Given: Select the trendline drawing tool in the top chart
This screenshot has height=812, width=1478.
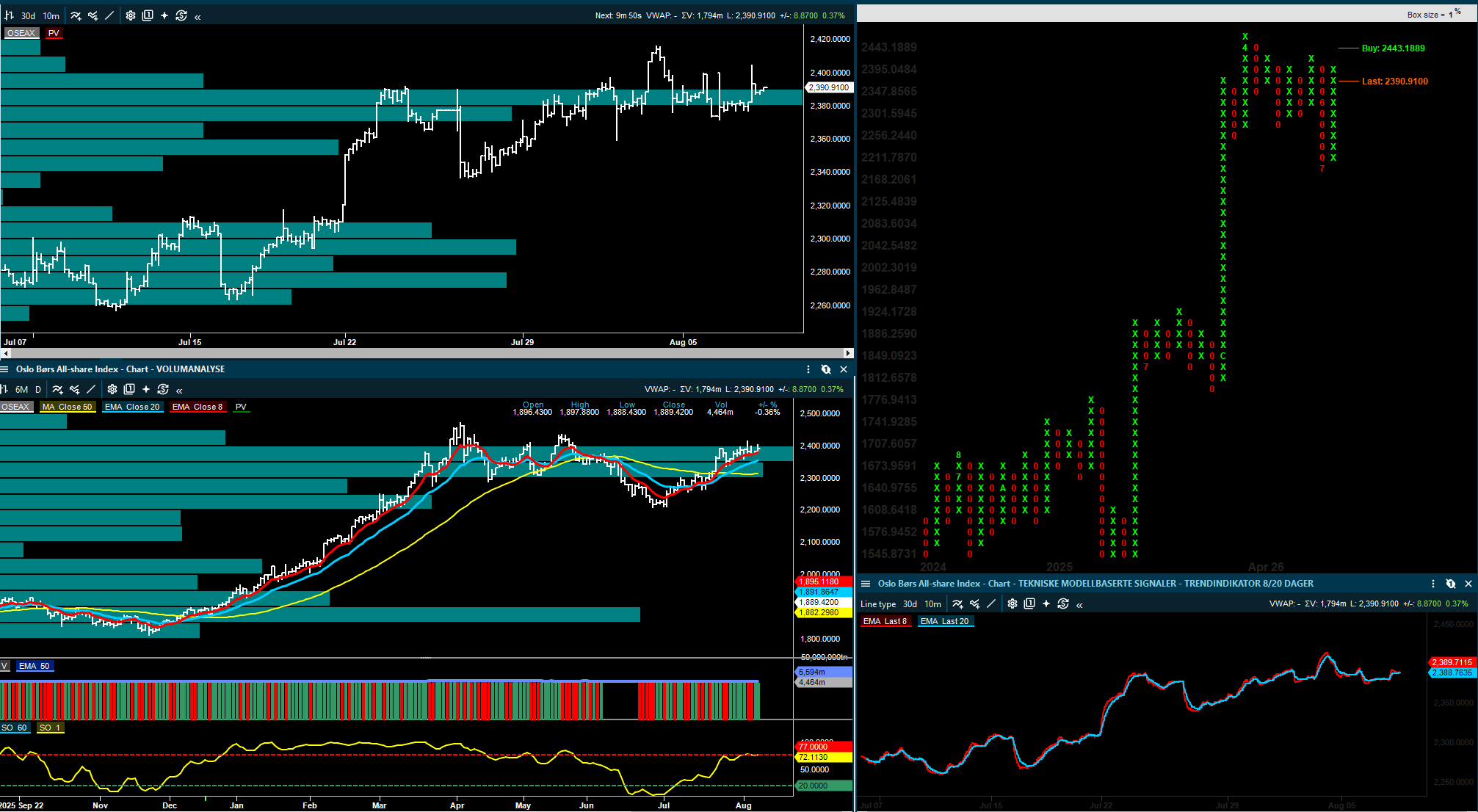Looking at the screenshot, I should 109,15.
